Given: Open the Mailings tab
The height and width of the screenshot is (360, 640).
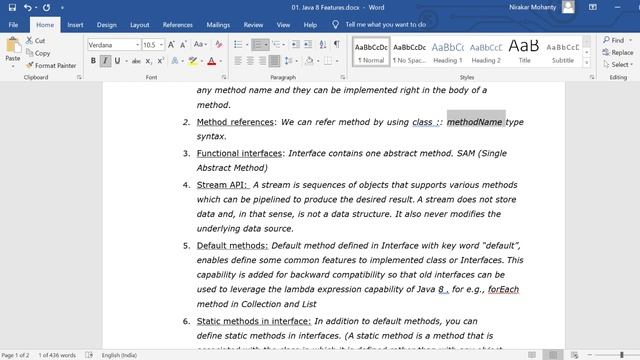Looking at the screenshot, I should point(218,25).
